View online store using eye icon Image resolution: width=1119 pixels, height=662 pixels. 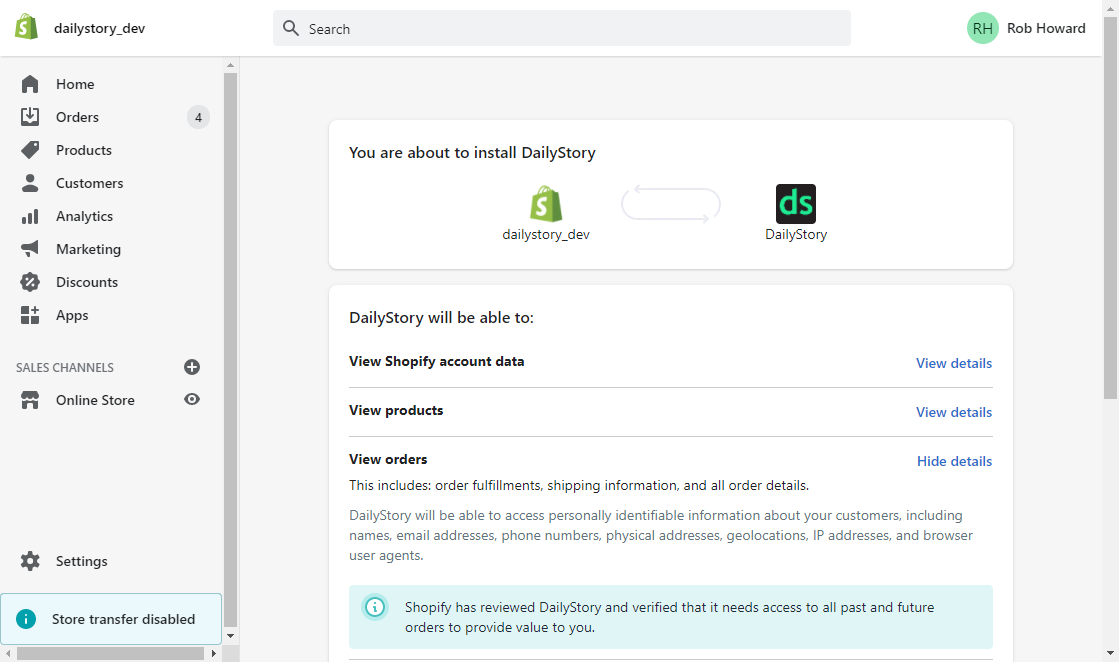click(x=192, y=399)
